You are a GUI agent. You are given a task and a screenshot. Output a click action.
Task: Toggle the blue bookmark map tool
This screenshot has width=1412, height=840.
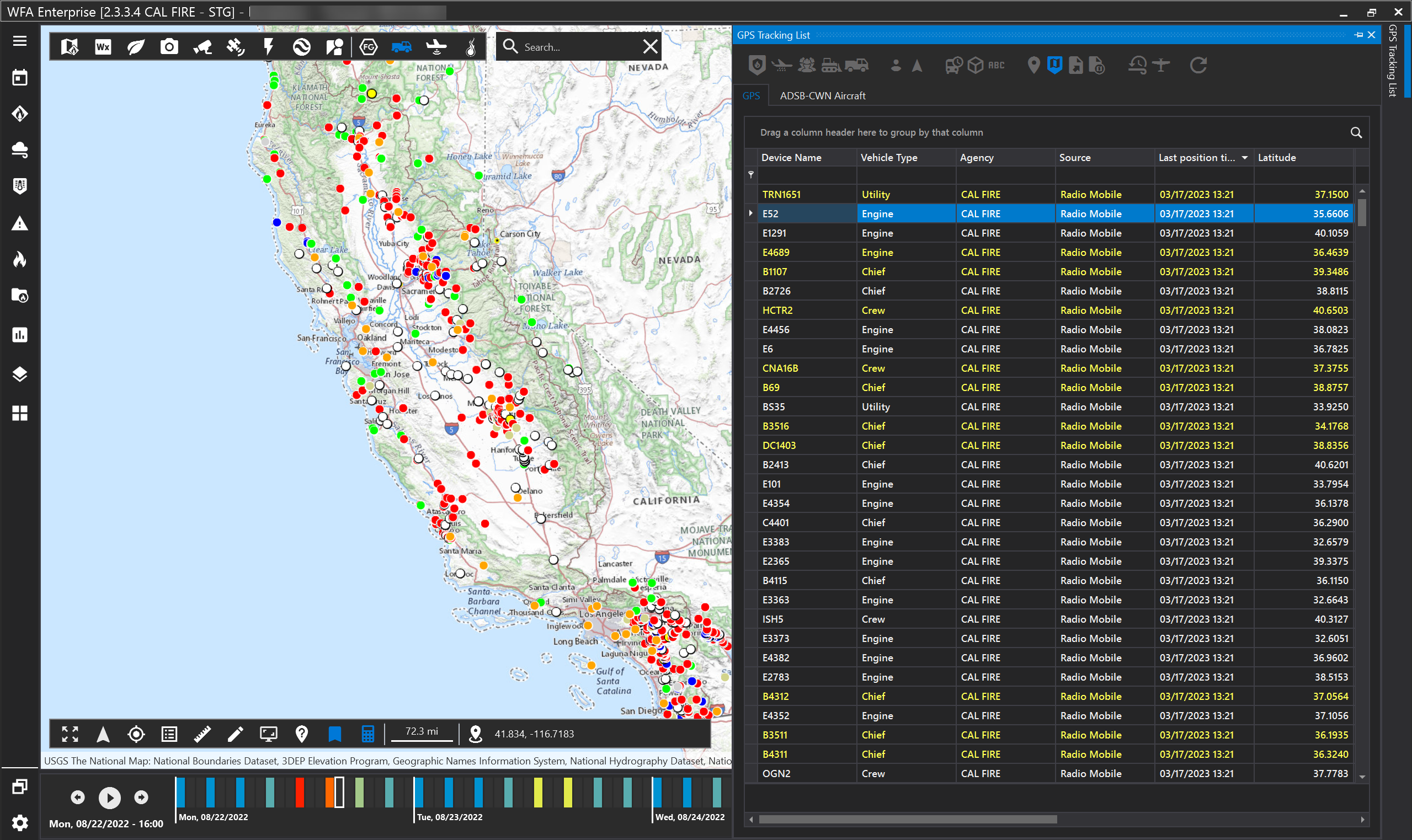pyautogui.click(x=334, y=734)
